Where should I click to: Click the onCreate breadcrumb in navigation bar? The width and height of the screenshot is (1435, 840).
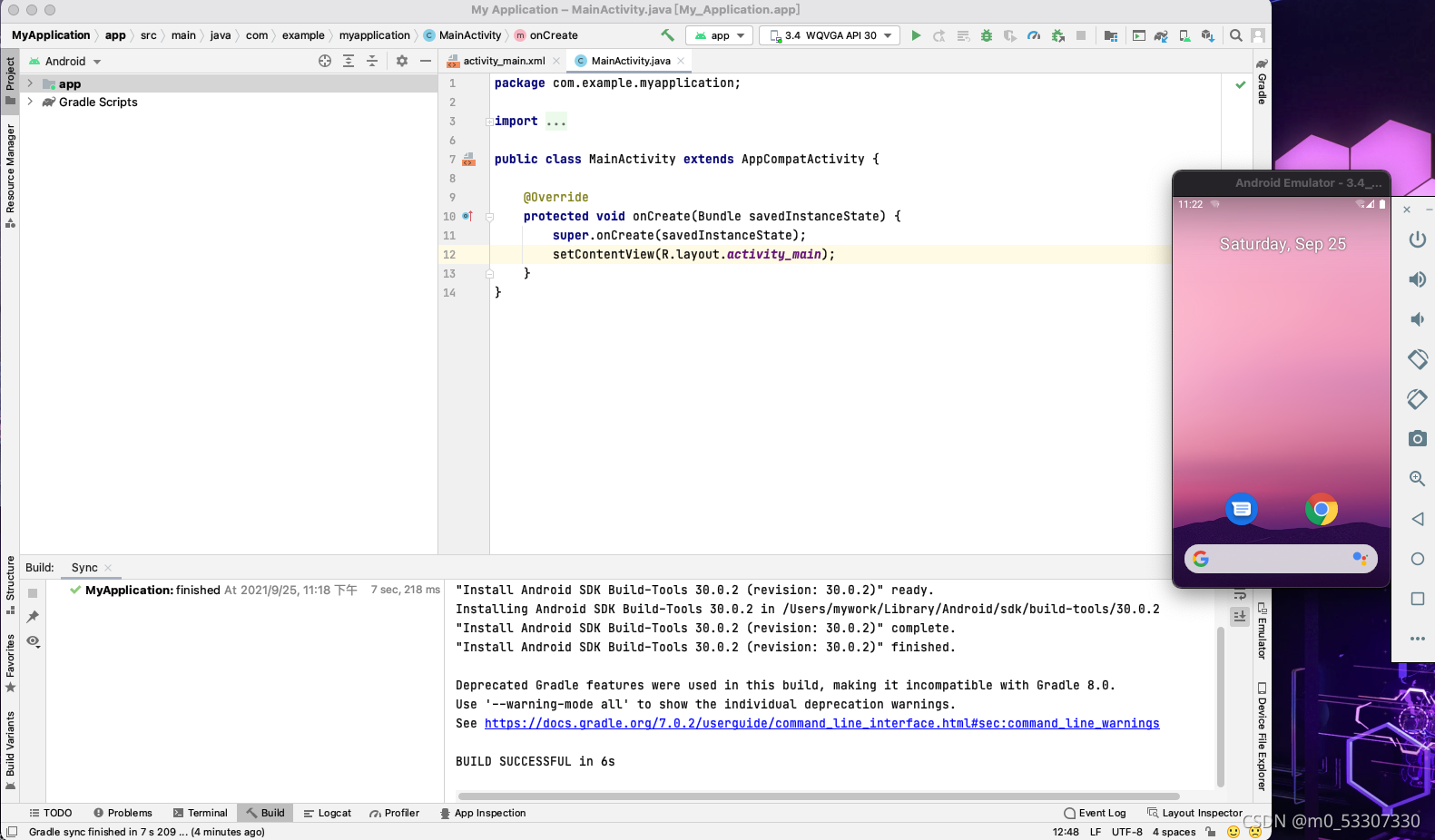pyautogui.click(x=546, y=35)
